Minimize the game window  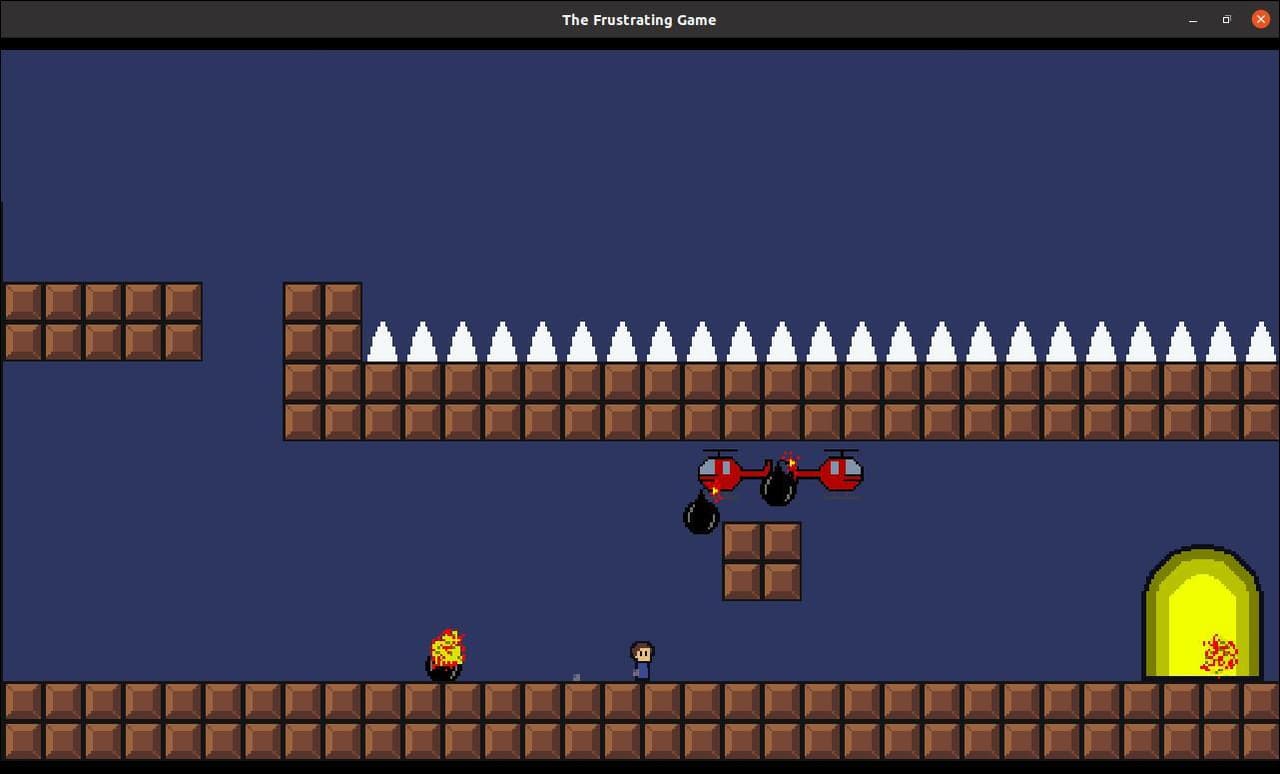[x=1193, y=20]
